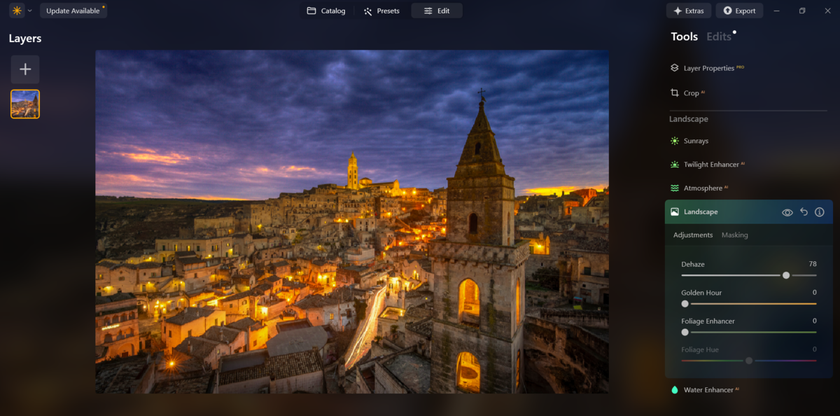Collapse the Landscape tool header
840x416 pixels.
coord(748,212)
